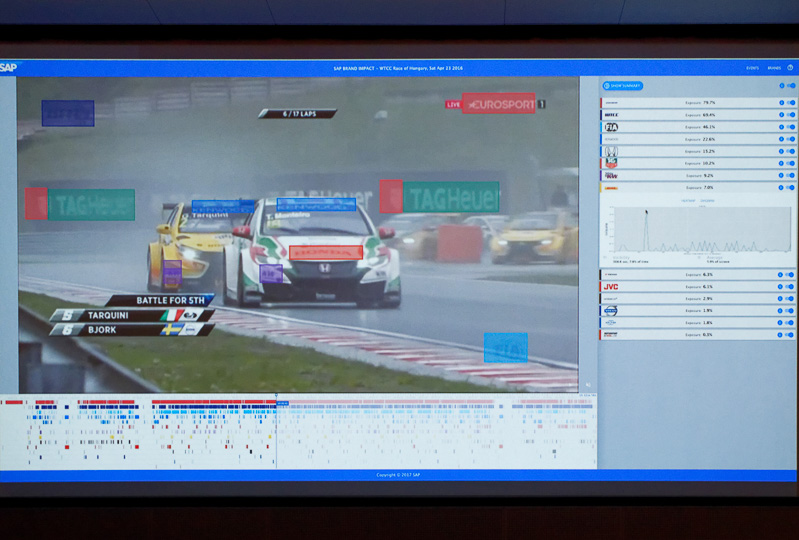Expand the 2.9% exposure brand row
Screen dimensions: 799x540
pyautogui.click(x=698, y=299)
